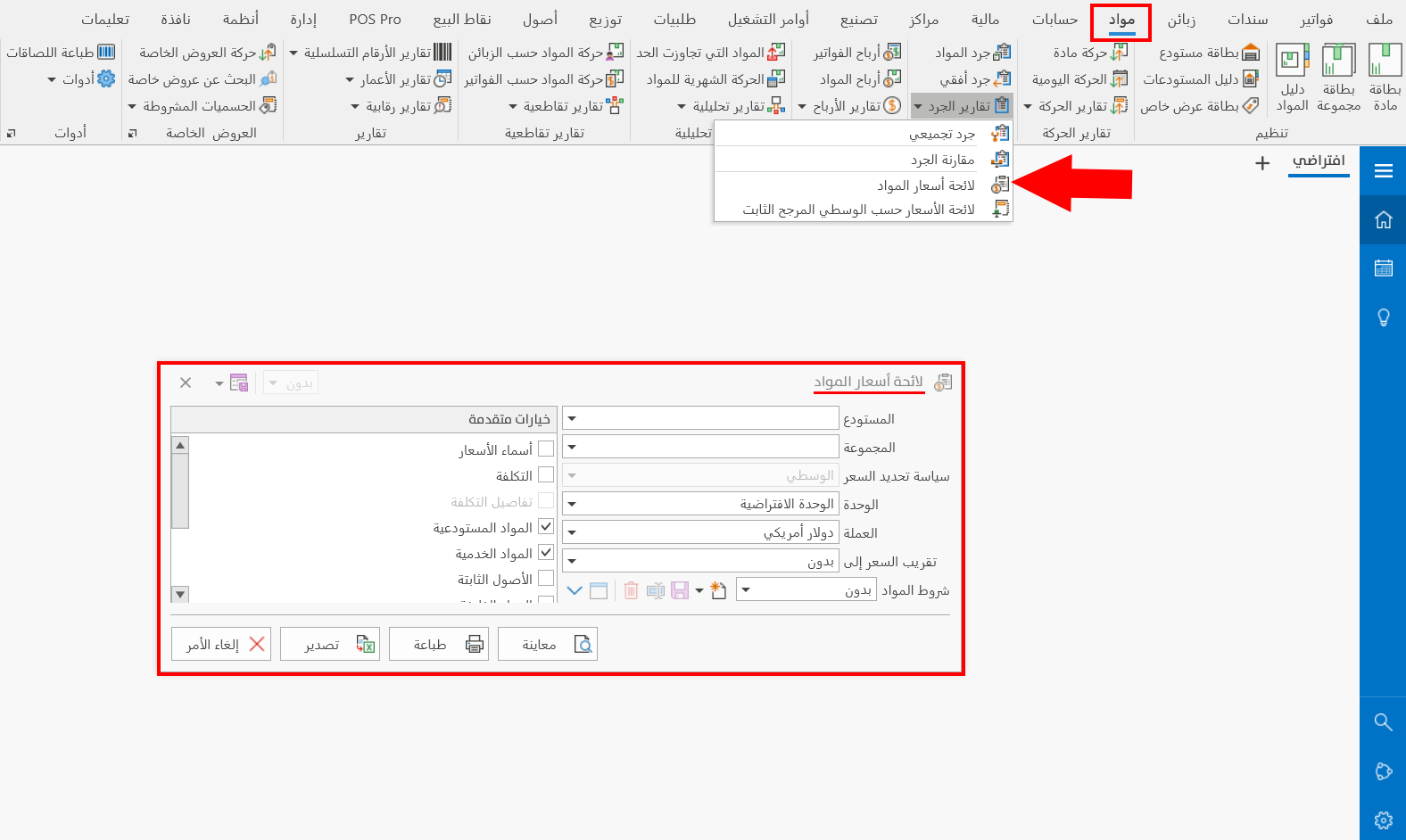This screenshot has width=1406, height=840.
Task: Open the settings gear in sidebar
Action: coord(1384,820)
